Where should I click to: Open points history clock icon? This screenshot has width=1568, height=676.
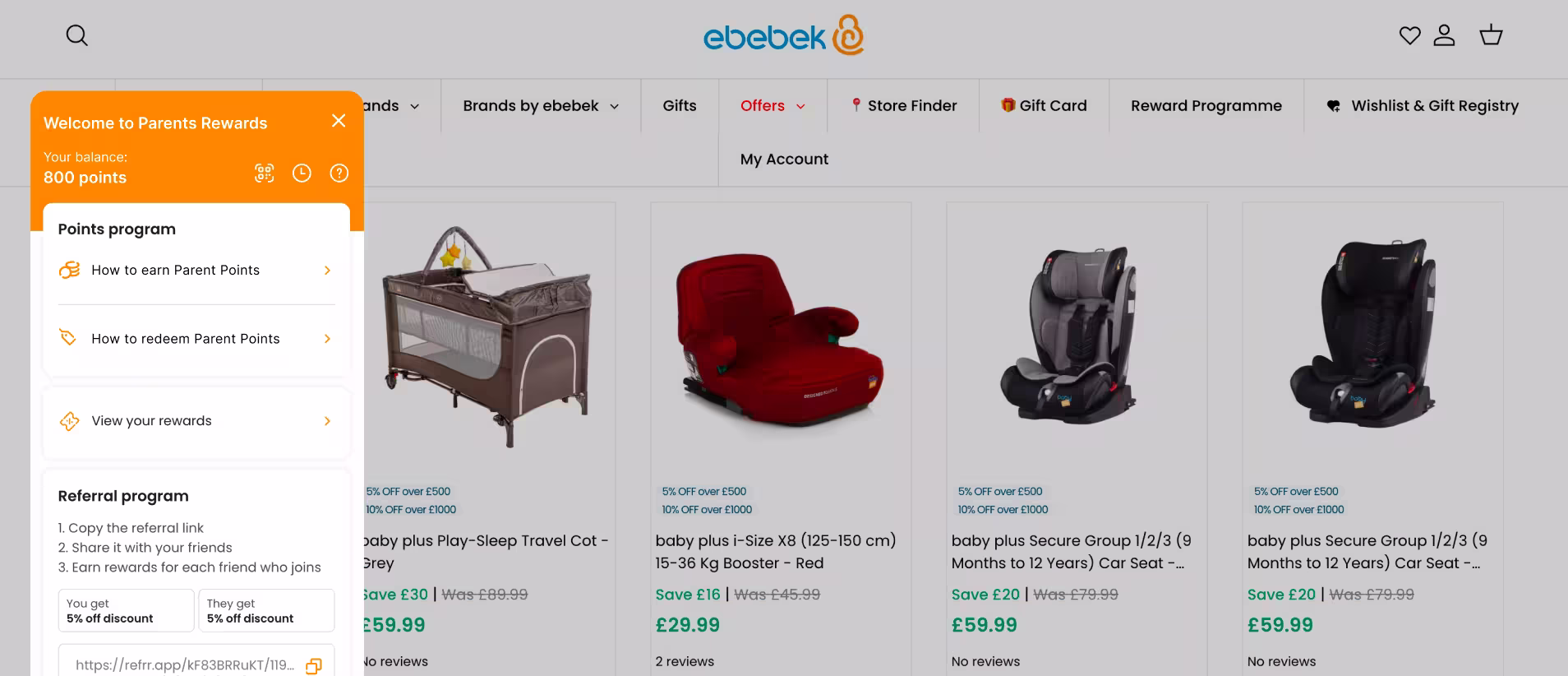pos(302,173)
